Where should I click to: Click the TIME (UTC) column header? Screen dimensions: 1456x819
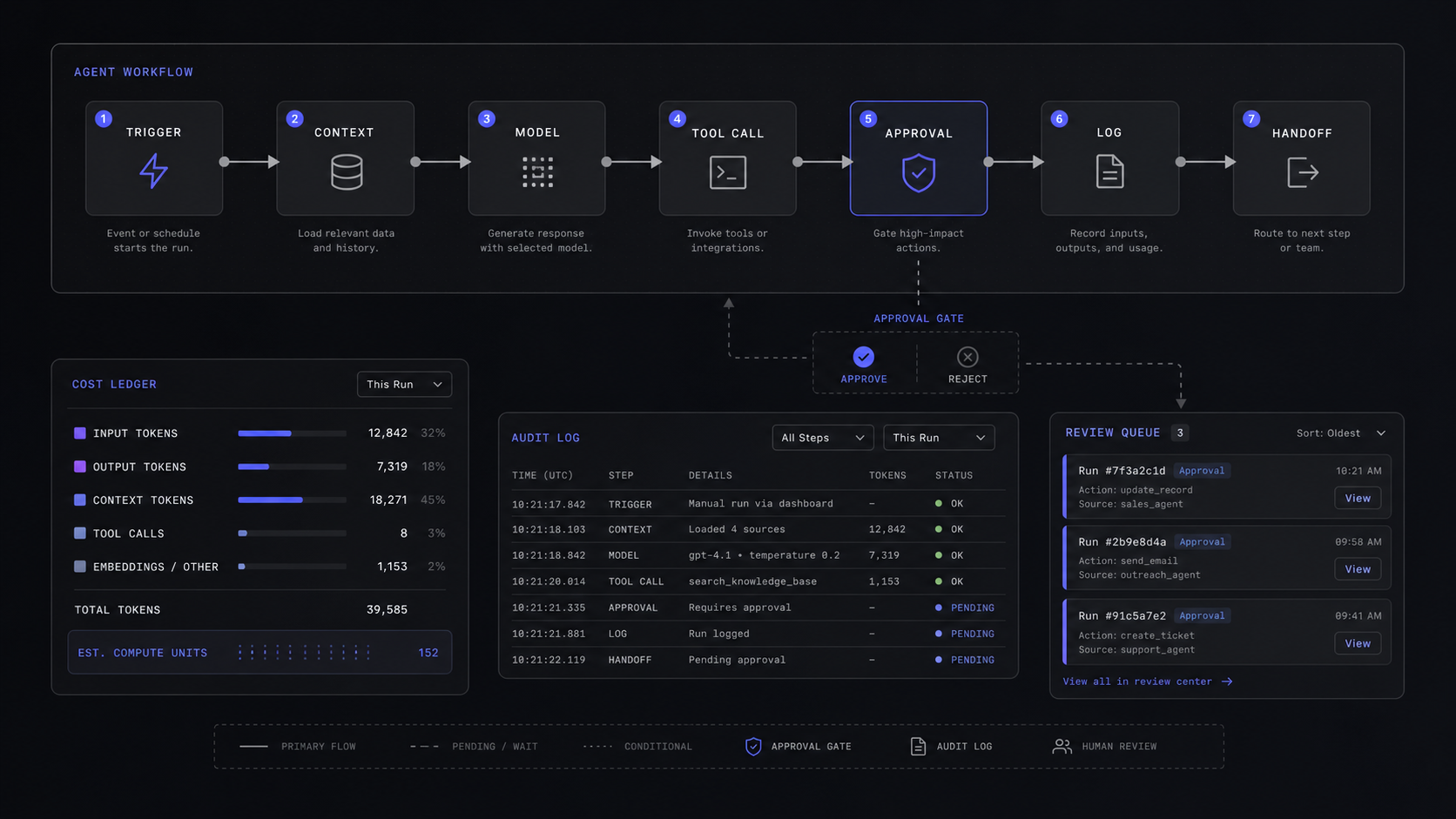(x=543, y=475)
